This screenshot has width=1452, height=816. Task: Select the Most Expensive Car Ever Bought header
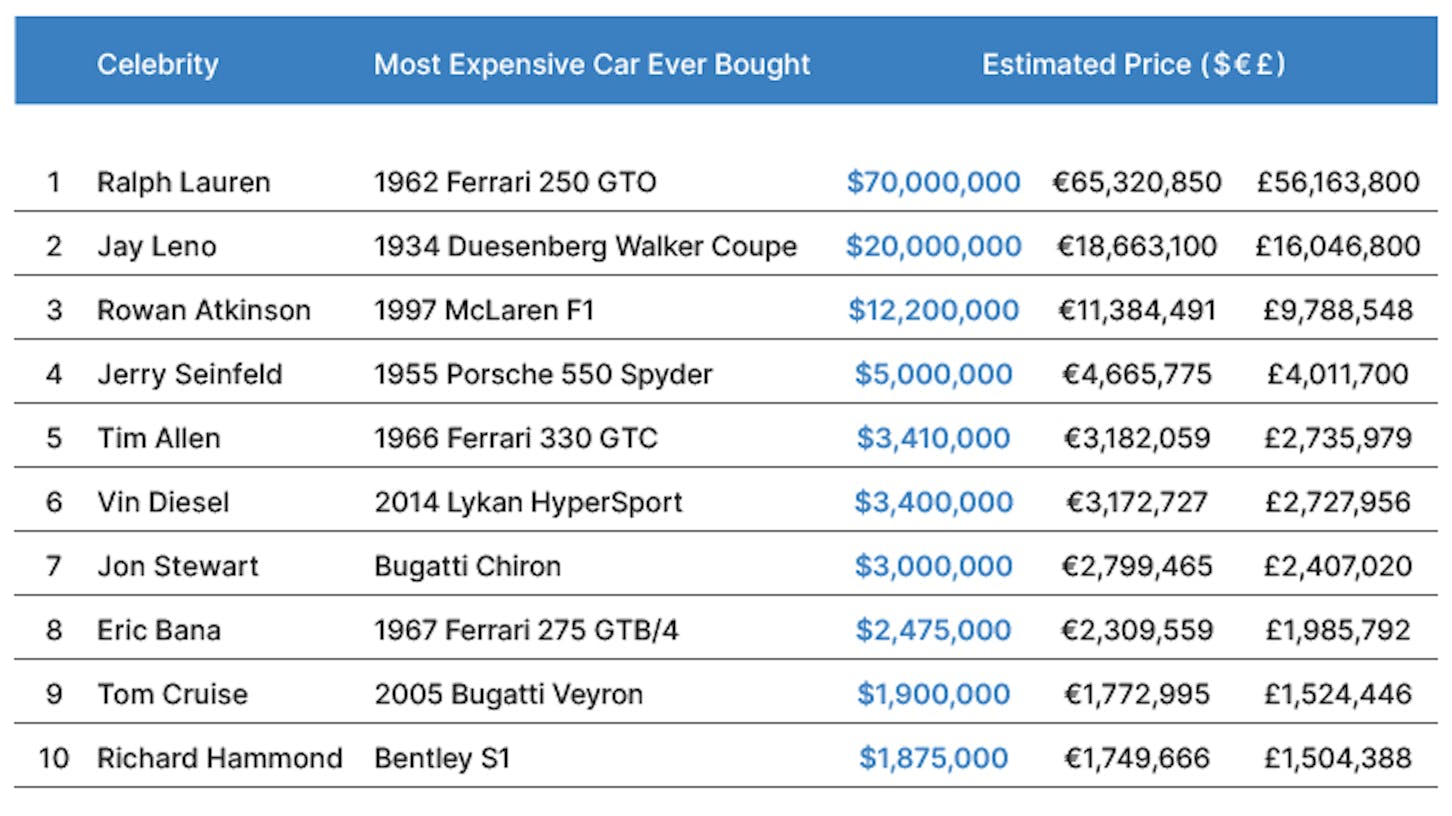tap(592, 65)
